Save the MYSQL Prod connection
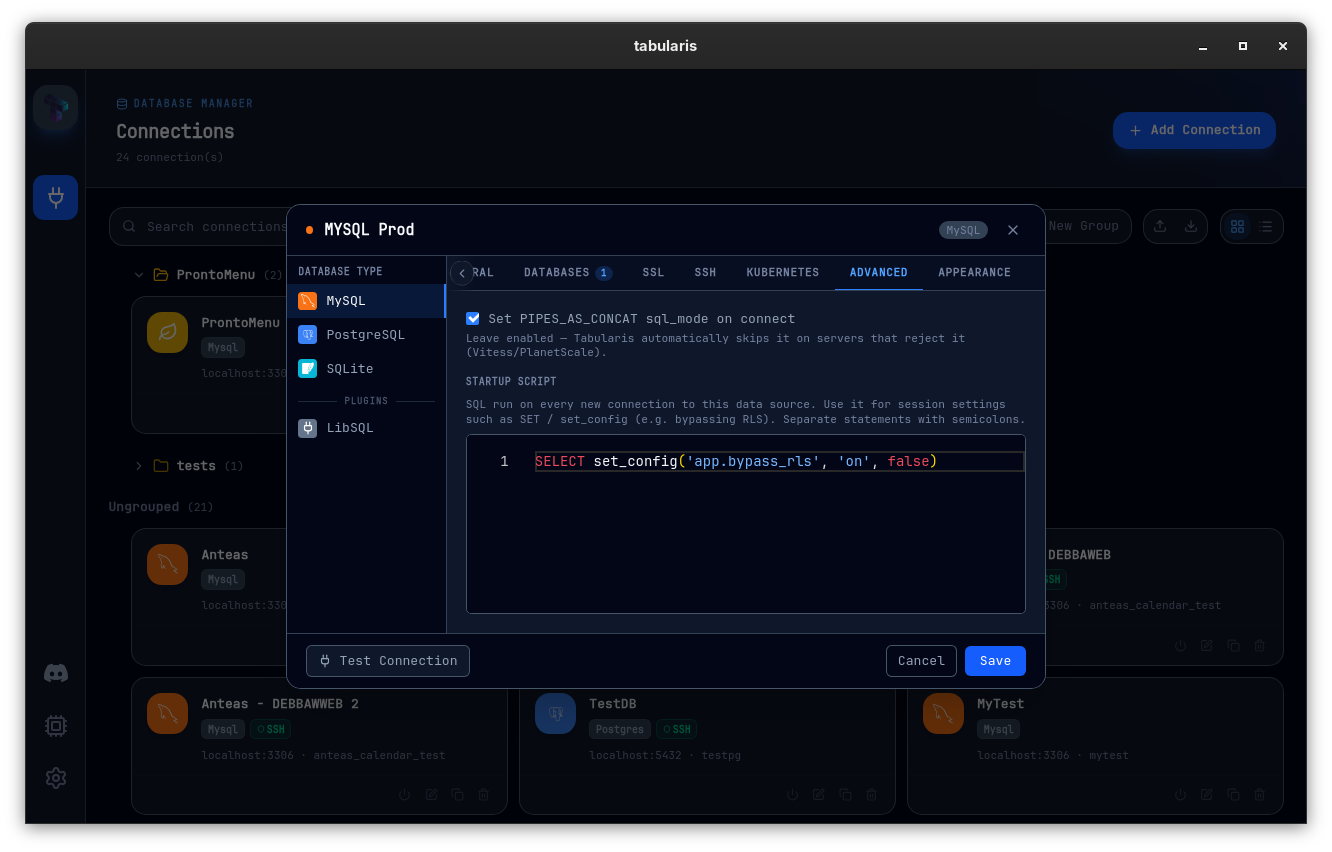 click(995, 661)
